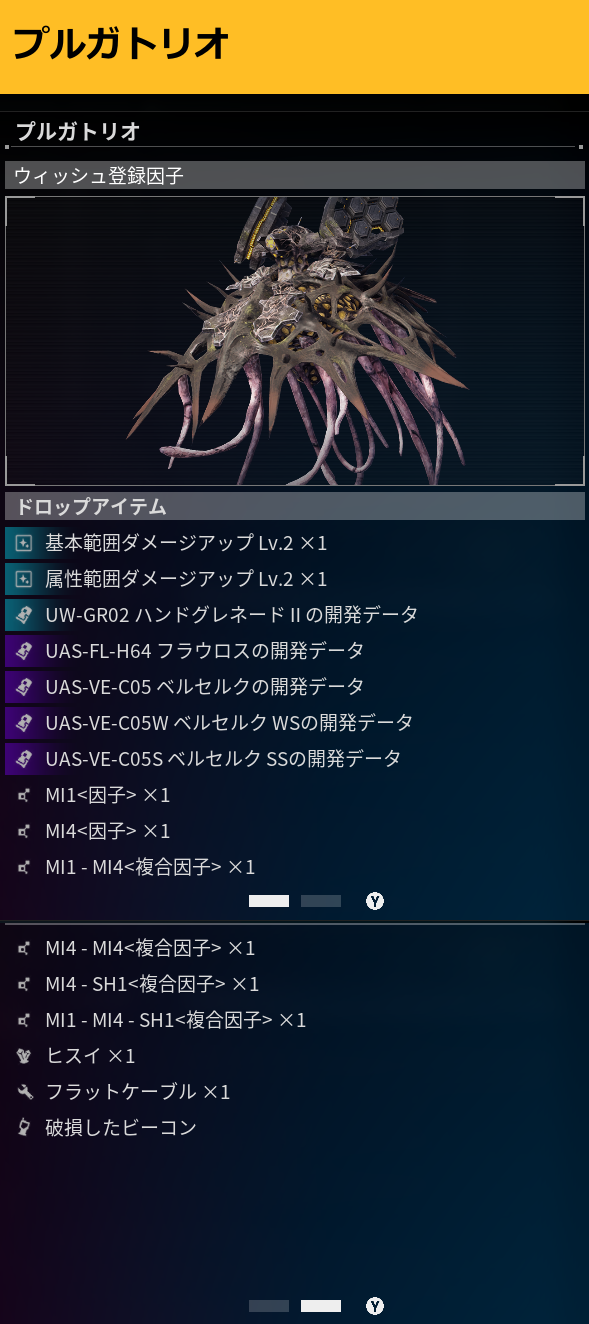Click the プルガトリオ creature image
Screen dimensions: 589x1324
tap(295, 340)
